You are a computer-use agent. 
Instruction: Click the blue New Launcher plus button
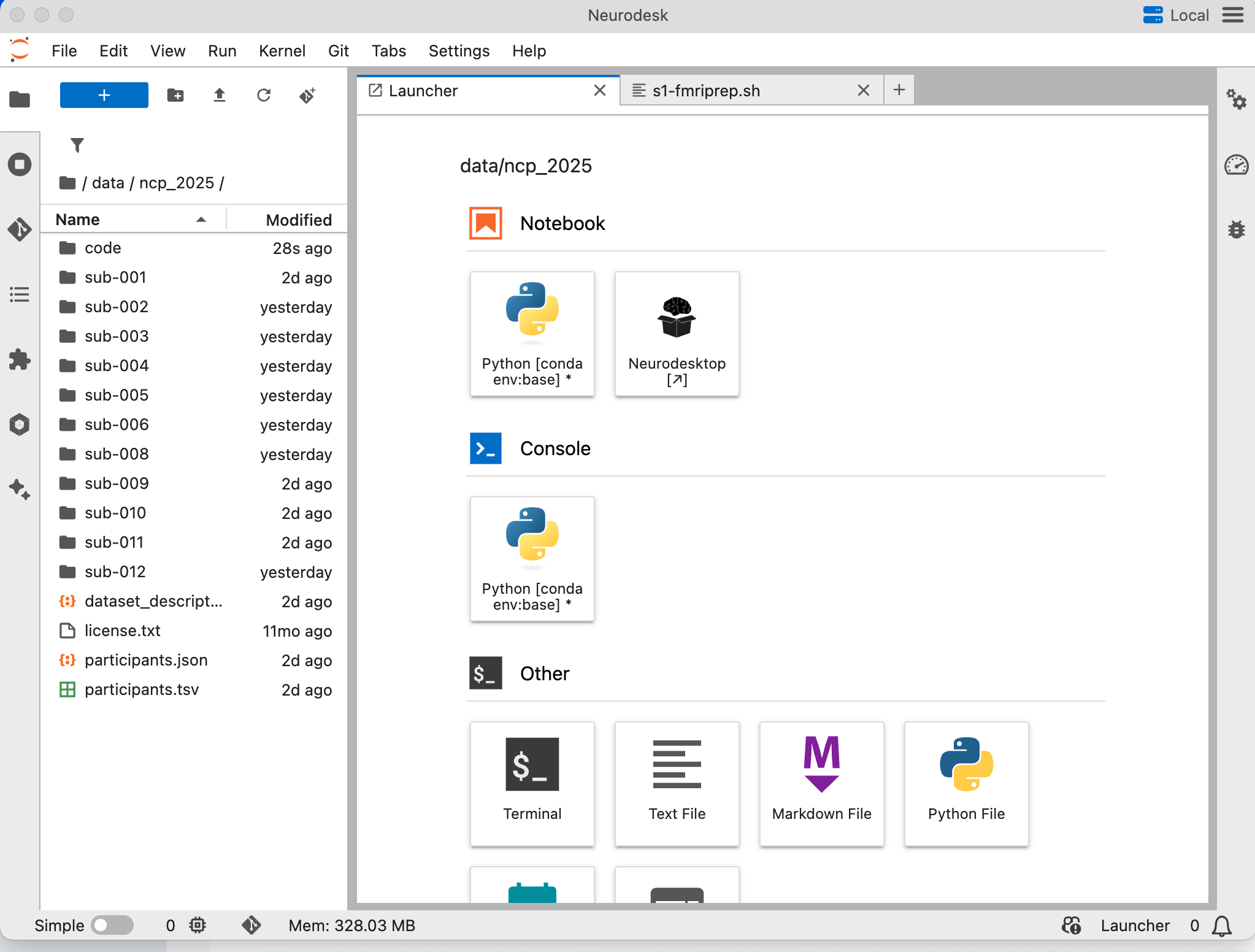pos(104,95)
